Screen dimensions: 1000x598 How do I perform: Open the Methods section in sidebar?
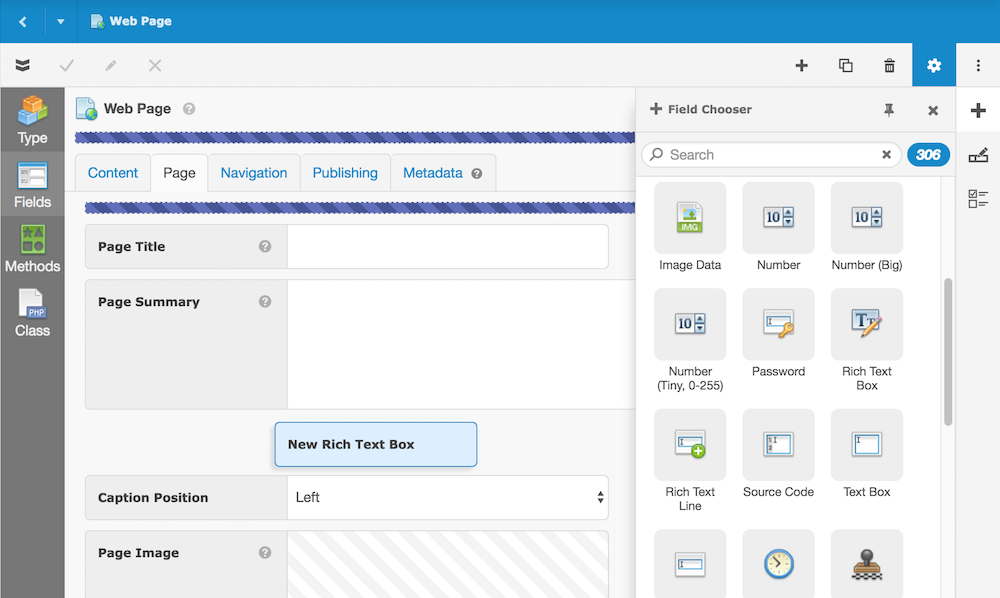point(32,250)
